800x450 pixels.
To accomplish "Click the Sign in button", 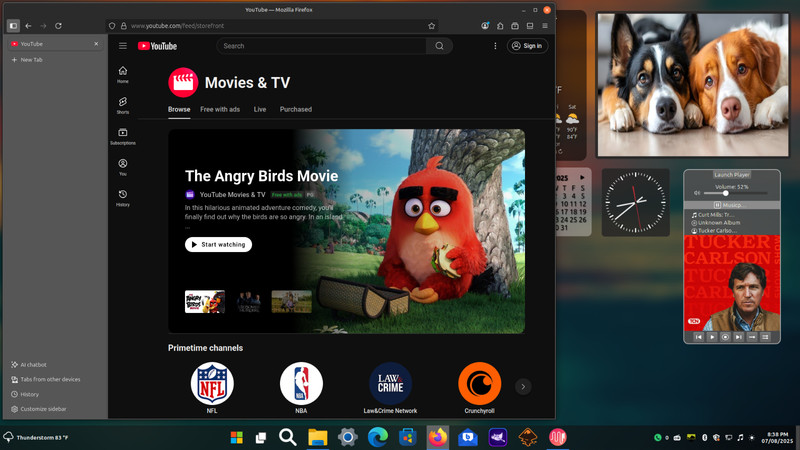I will point(527,46).
